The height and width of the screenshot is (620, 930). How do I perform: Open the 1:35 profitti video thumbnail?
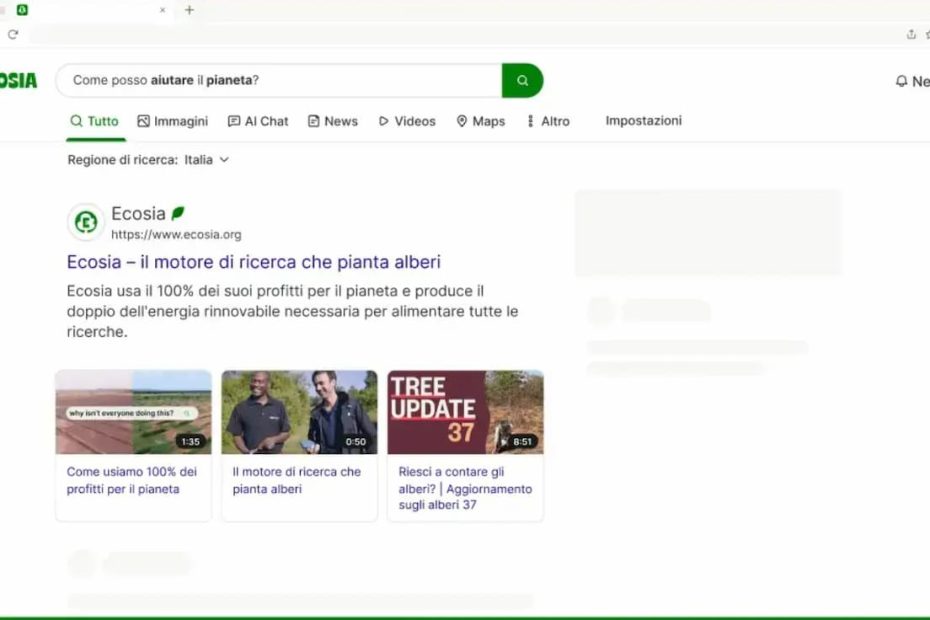click(x=133, y=410)
